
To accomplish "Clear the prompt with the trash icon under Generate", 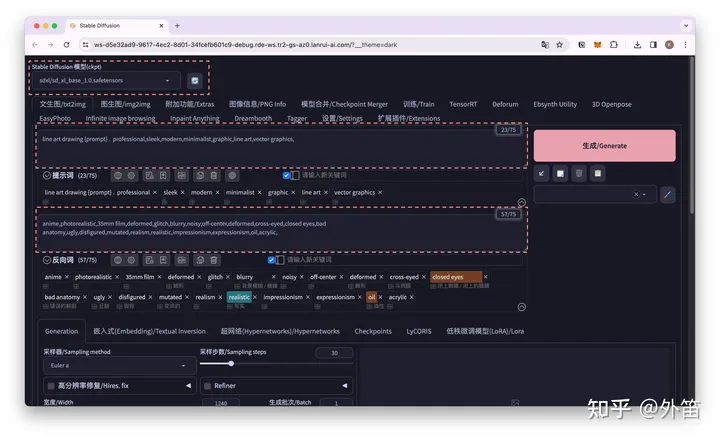I will click(x=579, y=174).
